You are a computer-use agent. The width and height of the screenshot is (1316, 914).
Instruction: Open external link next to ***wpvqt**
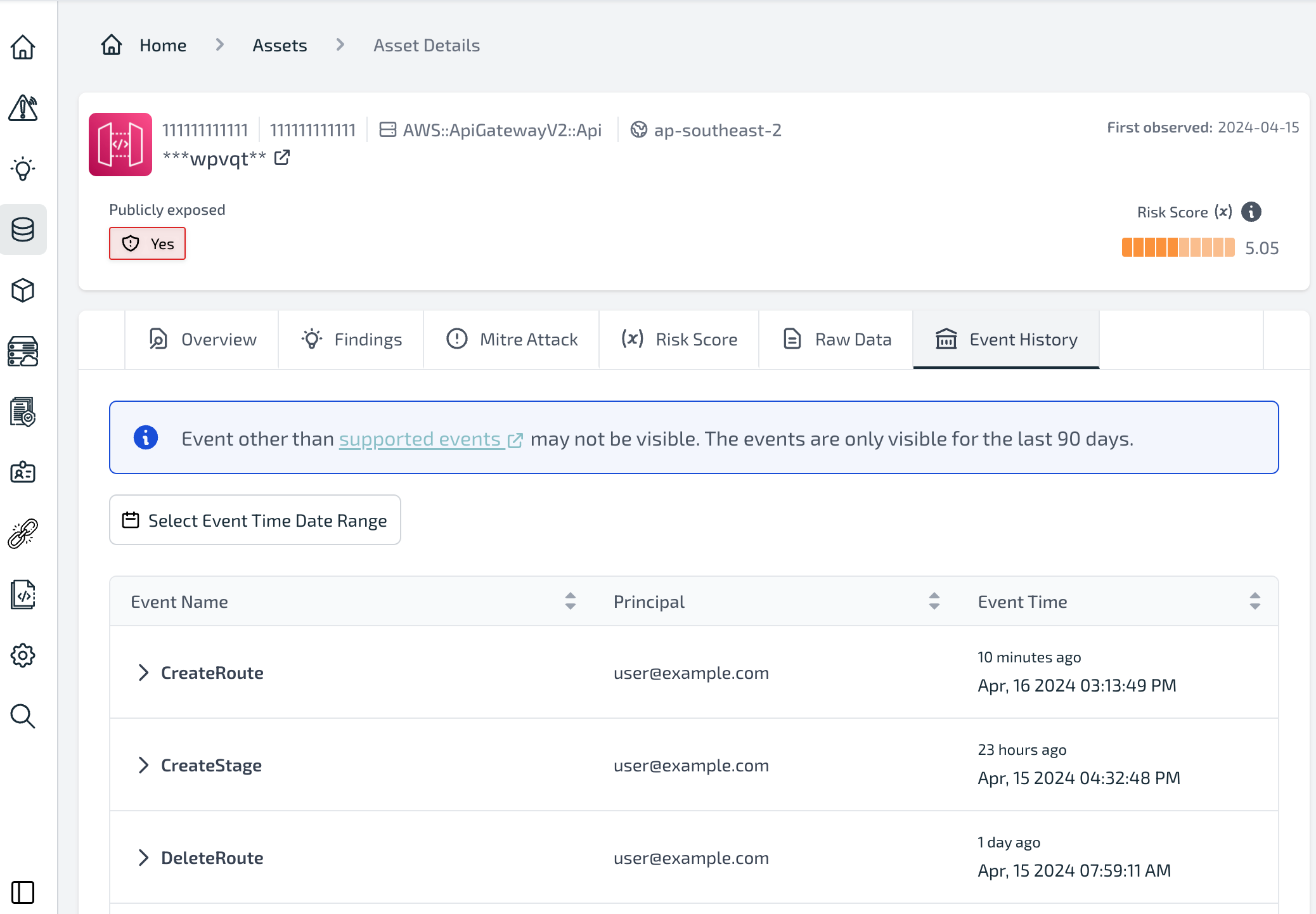[282, 157]
